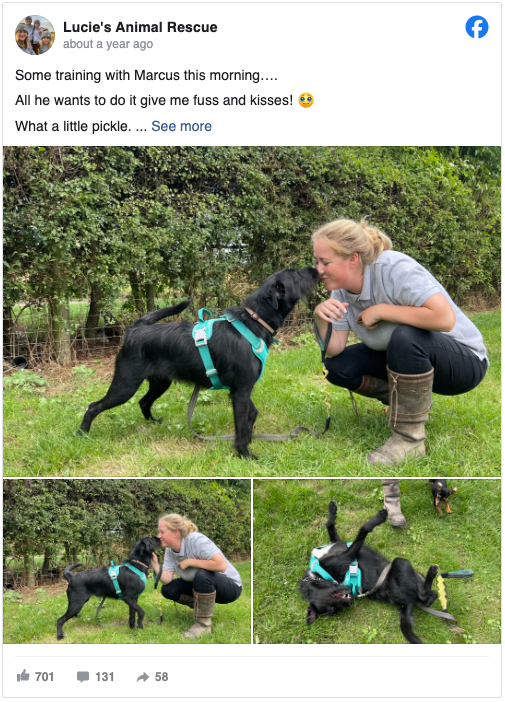Open the about a year ago timestamp
The height and width of the screenshot is (702, 505).
[x=108, y=44]
